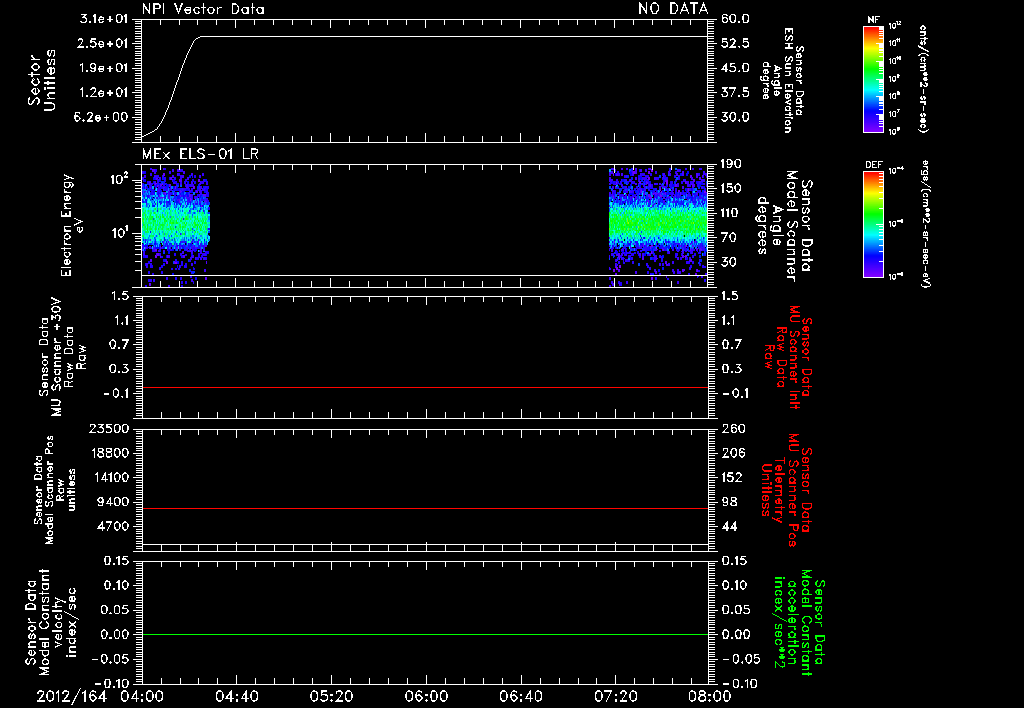
Task: Click the "06:00" time axis label
Action: point(426,696)
